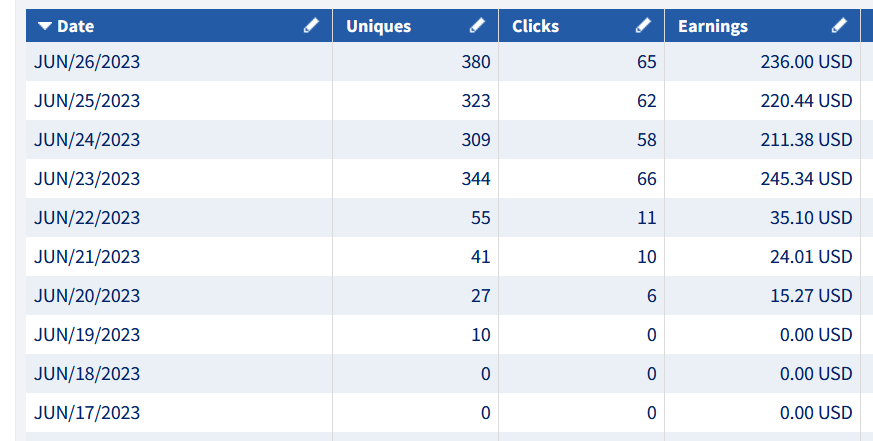The image size is (873, 441).
Task: Click the 236.00 USD earnings cell
Action: [x=806, y=62]
